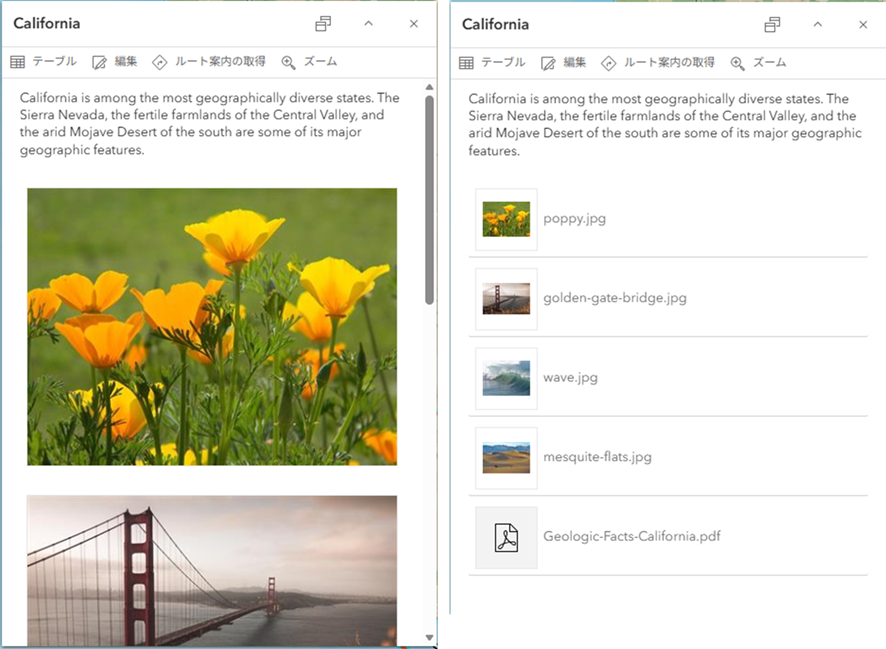Image resolution: width=886 pixels, height=649 pixels.
Task: Click the left popup California title
Action: tap(47, 23)
